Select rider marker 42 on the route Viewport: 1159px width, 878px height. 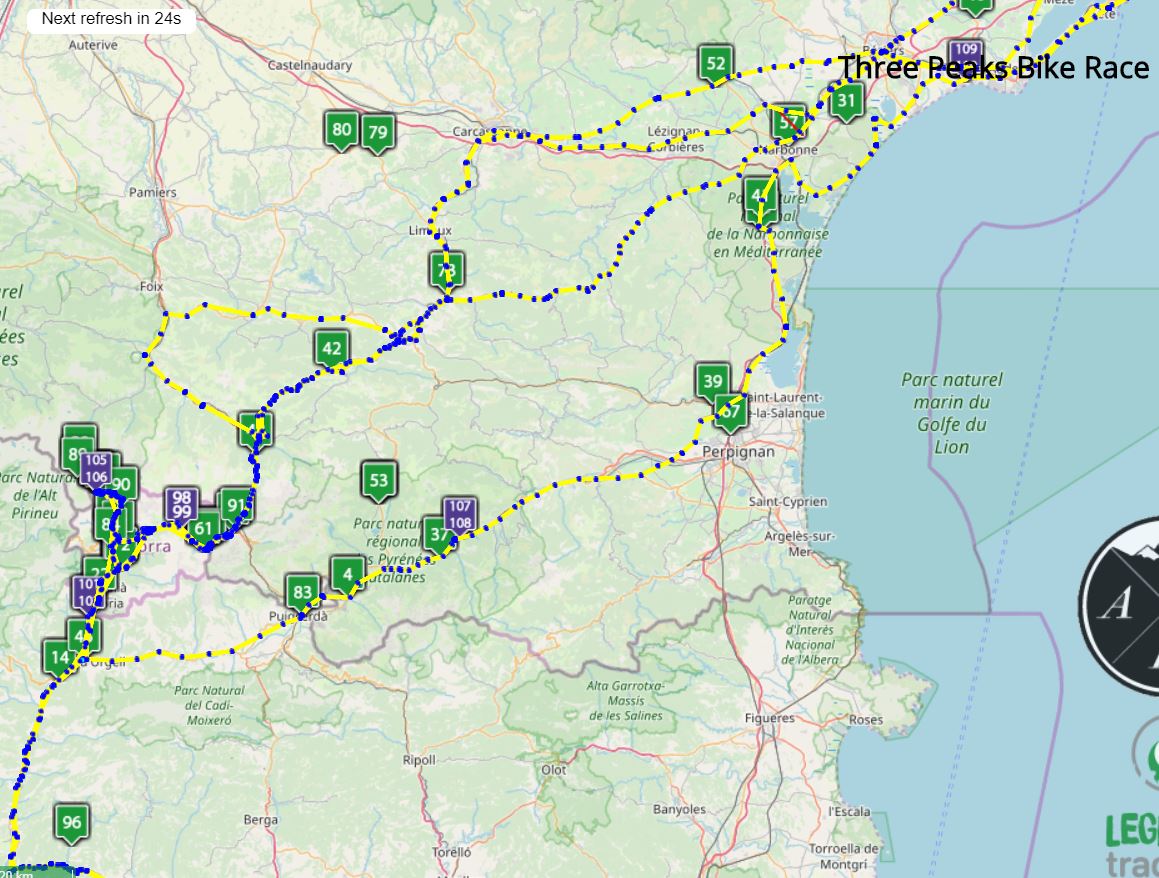pos(332,349)
